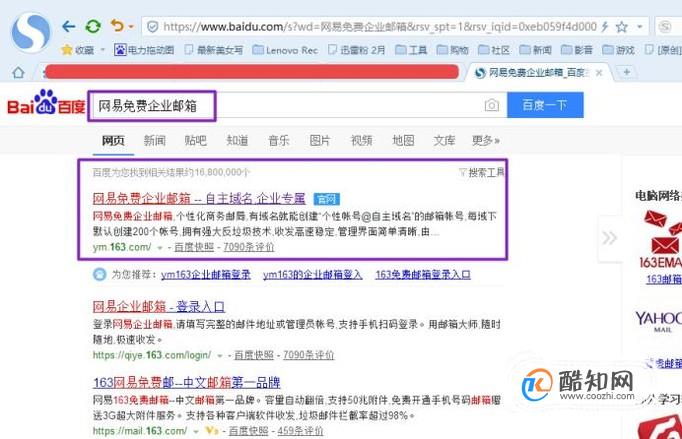Open 搜索工具 filter options
This screenshot has height=439, width=682.
[x=482, y=173]
